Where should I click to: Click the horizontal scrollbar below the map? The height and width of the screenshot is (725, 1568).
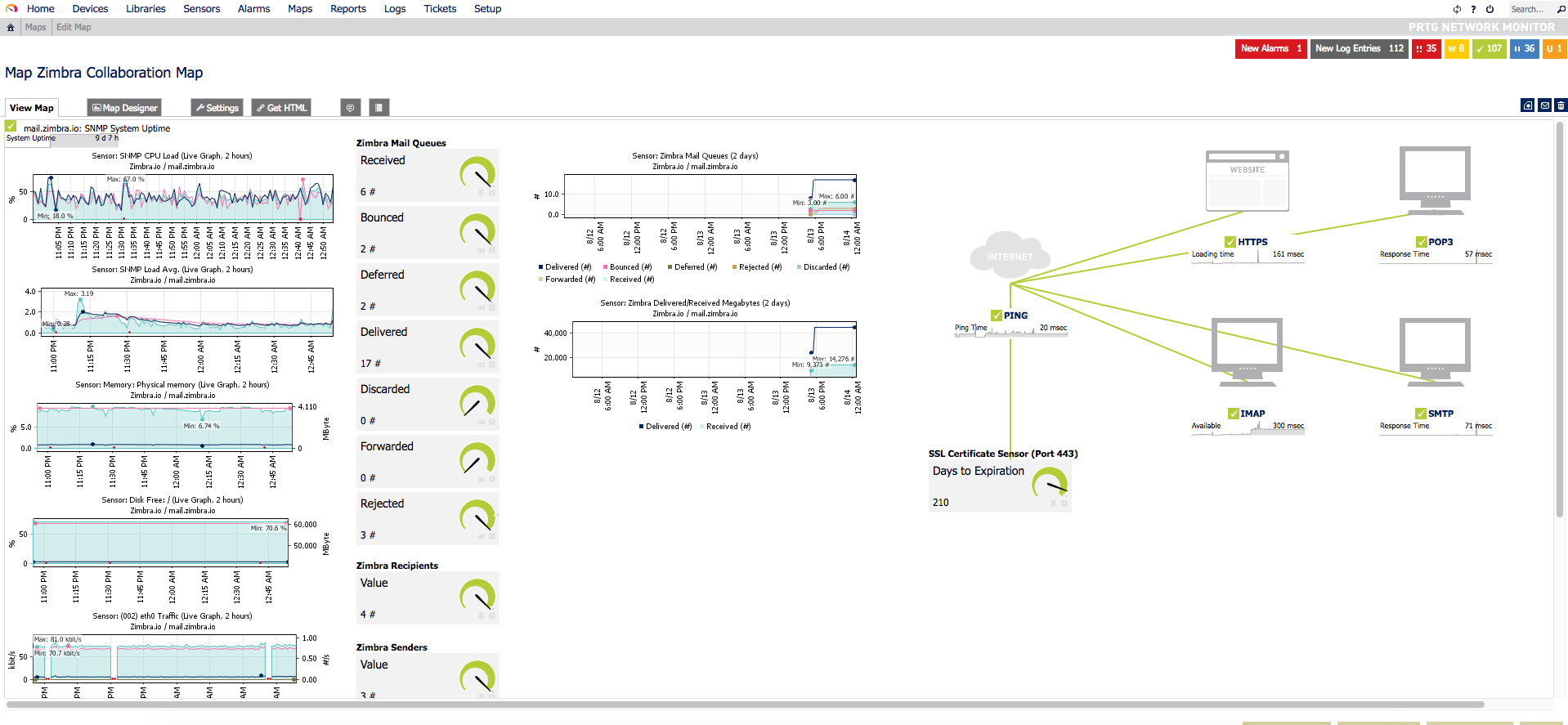[x=744, y=704]
